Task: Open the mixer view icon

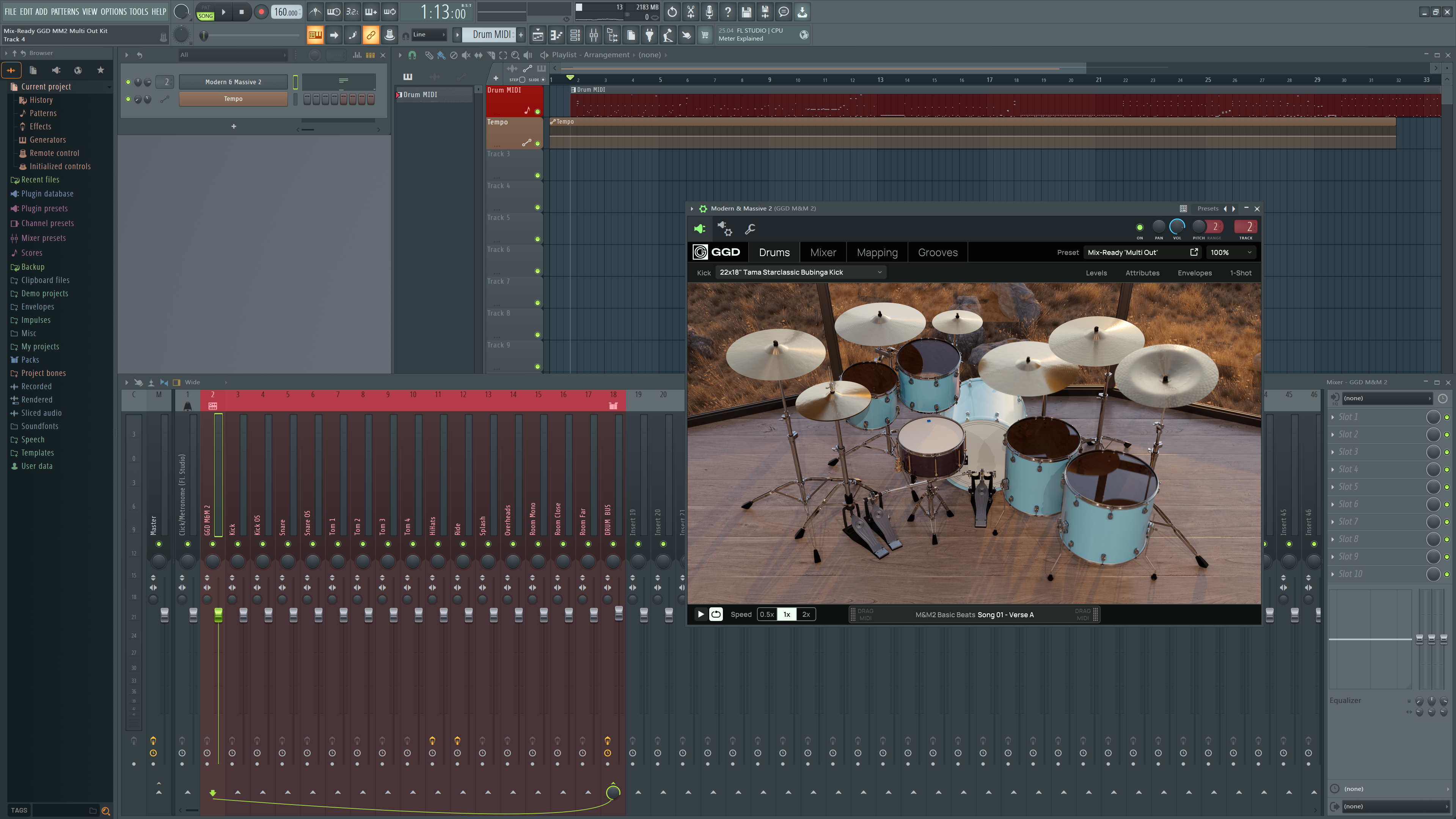Action: [594, 35]
